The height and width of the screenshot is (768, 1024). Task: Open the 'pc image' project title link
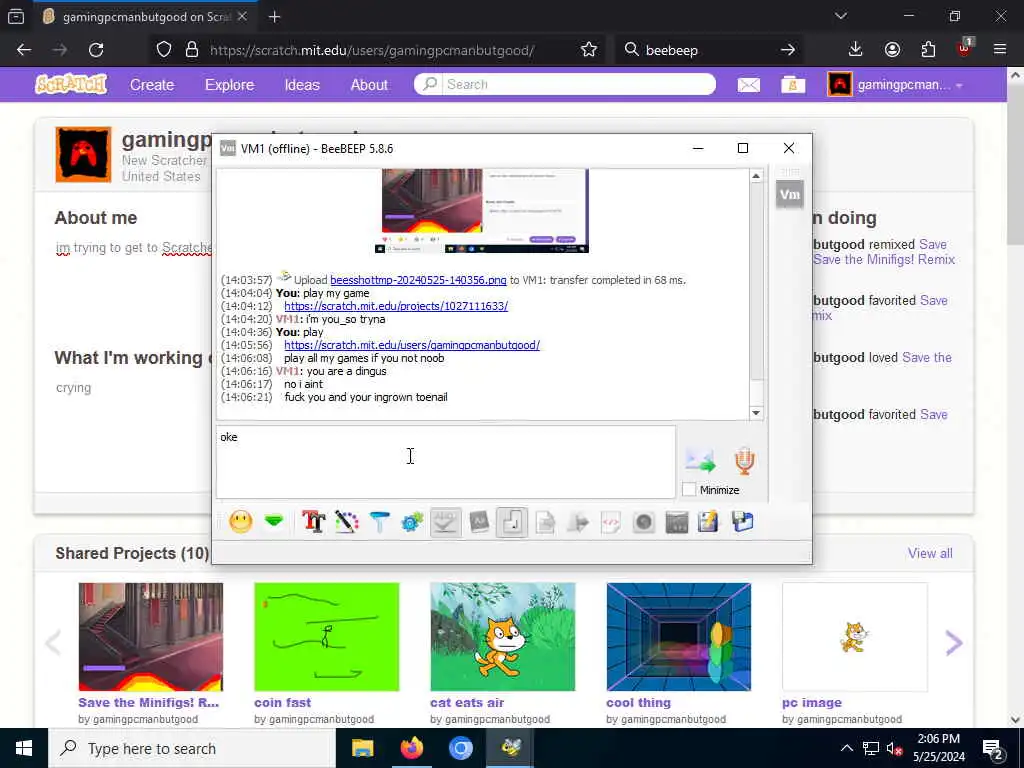[812, 703]
